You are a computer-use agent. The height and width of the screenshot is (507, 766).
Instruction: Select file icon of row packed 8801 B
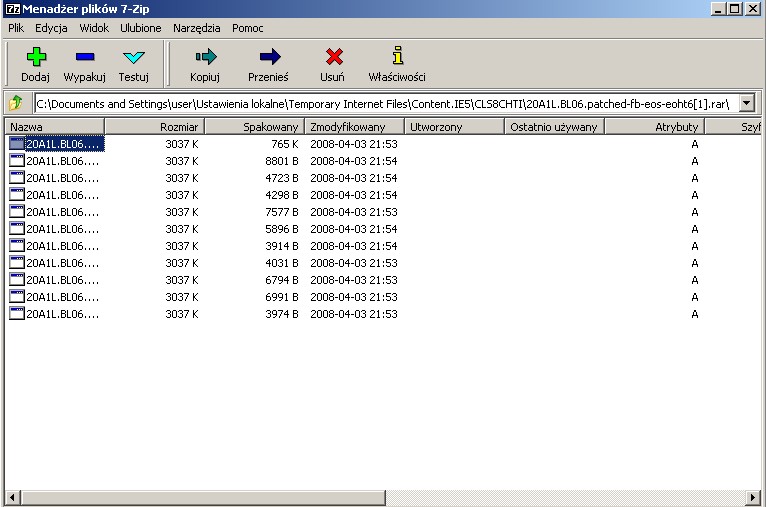pyautogui.click(x=17, y=161)
